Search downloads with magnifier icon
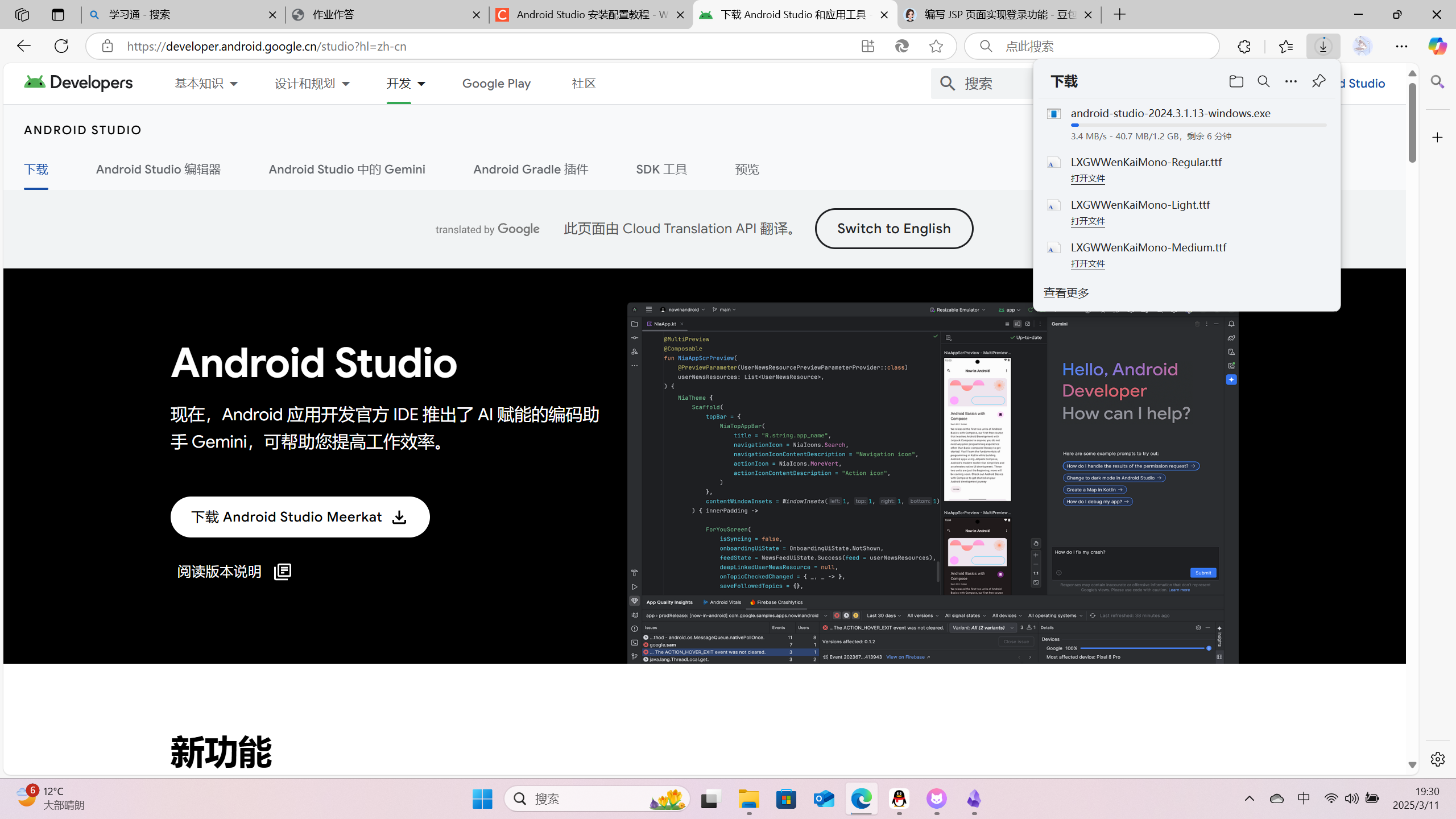This screenshot has height=819, width=1456. point(1263,81)
